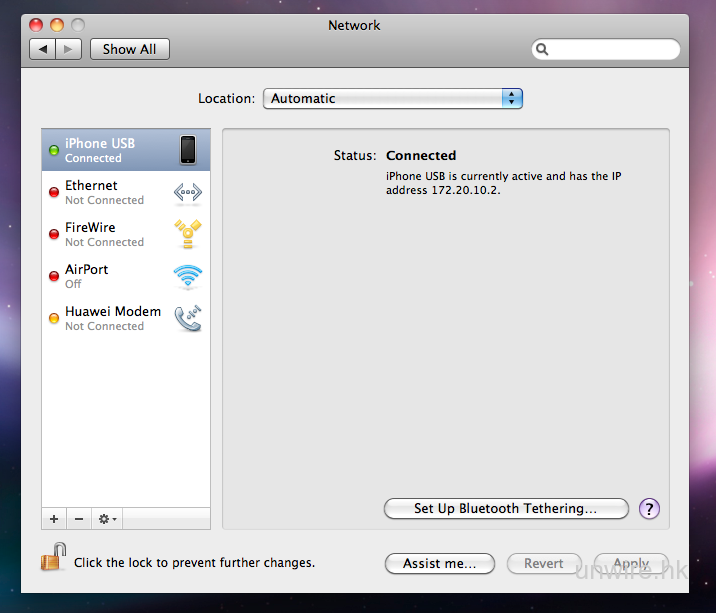Click the Ethernet arrows icon
This screenshot has width=716, height=613.
coord(187,192)
